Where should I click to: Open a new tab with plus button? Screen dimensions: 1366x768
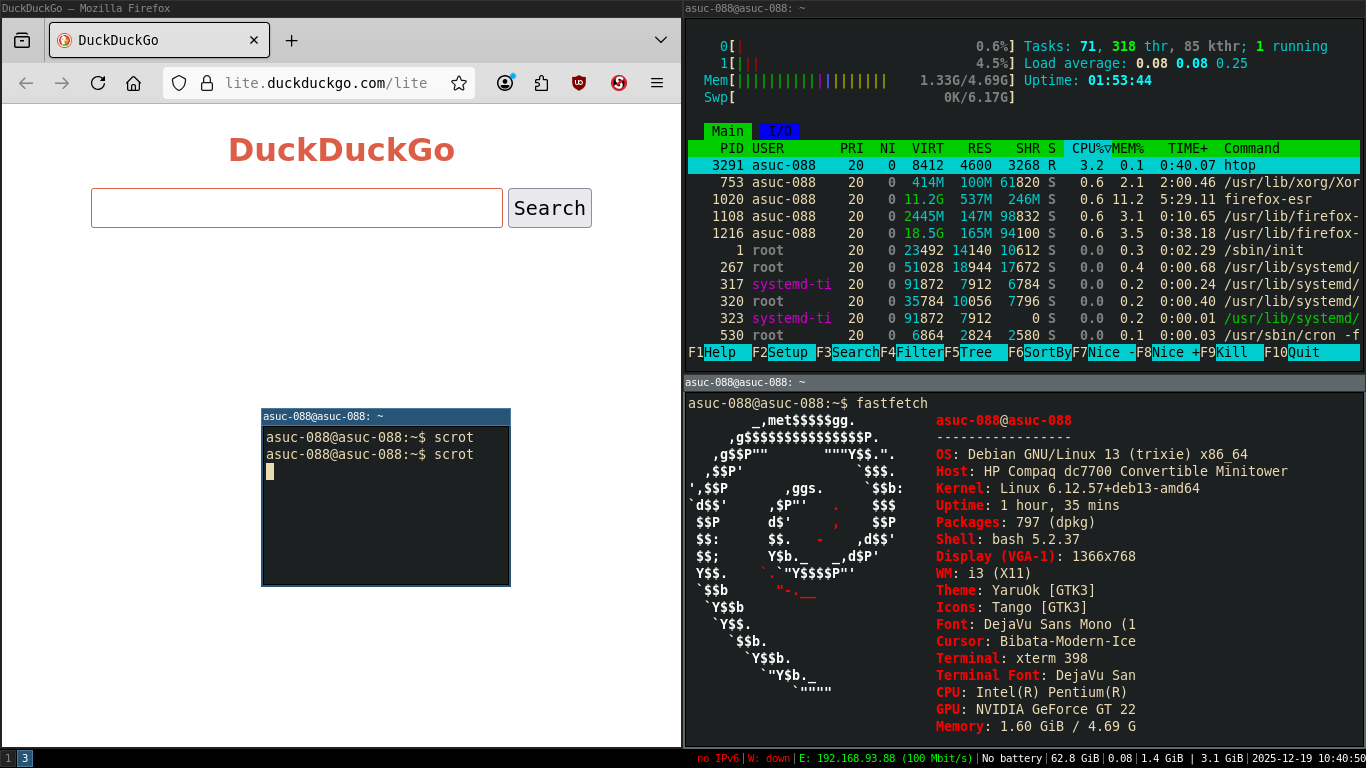tap(291, 40)
